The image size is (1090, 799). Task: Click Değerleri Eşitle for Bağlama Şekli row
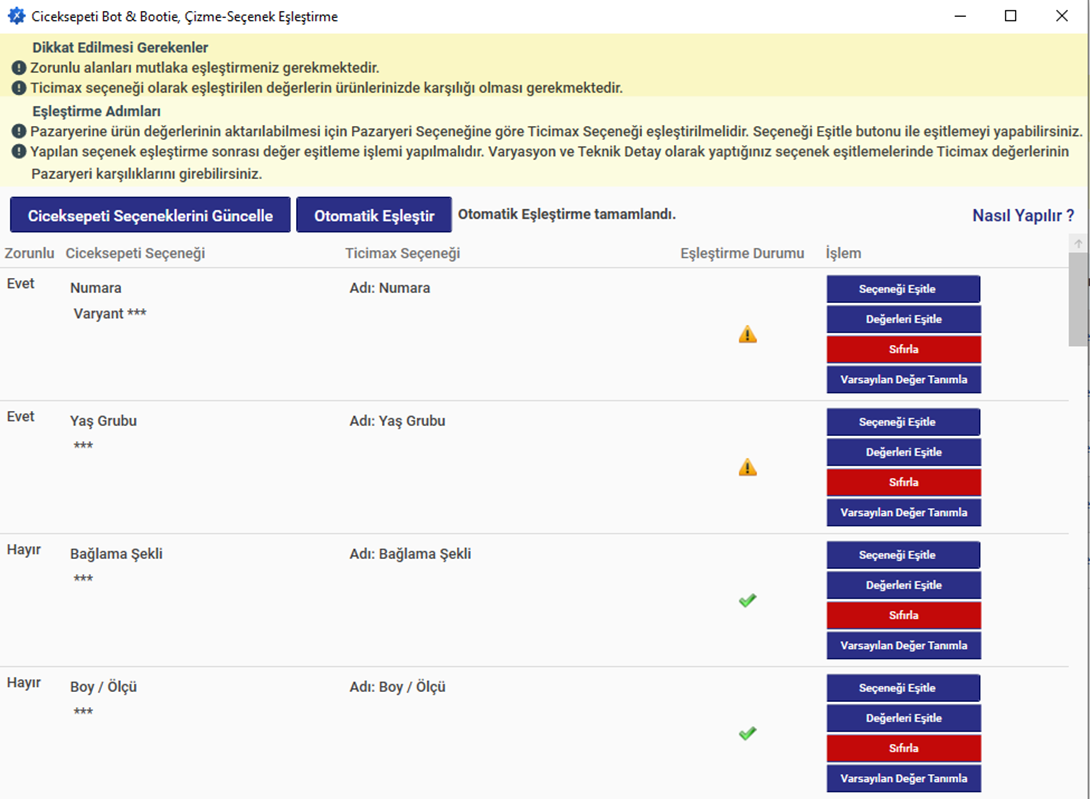(x=903, y=585)
